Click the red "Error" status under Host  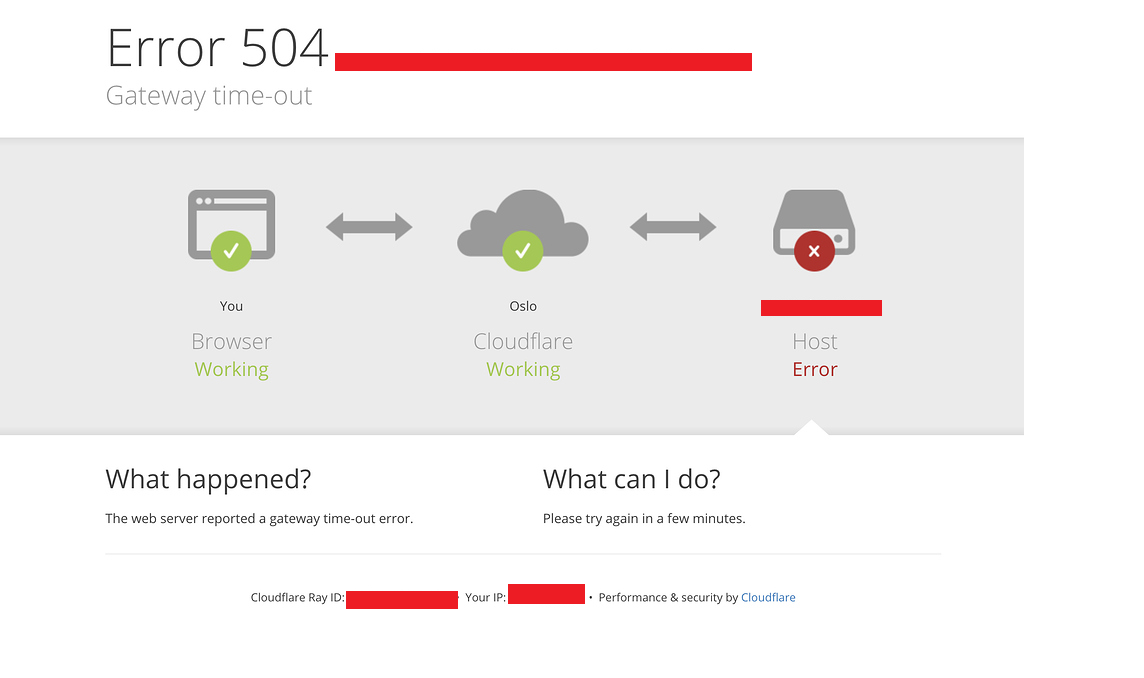815,369
